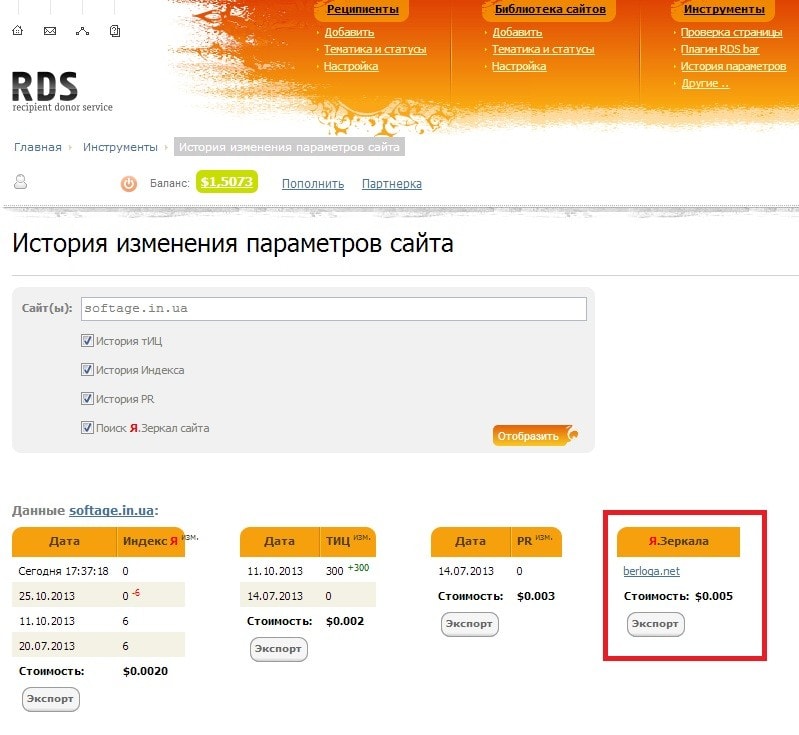Open the Библиотека сайтов menu

pyautogui.click(x=550, y=9)
